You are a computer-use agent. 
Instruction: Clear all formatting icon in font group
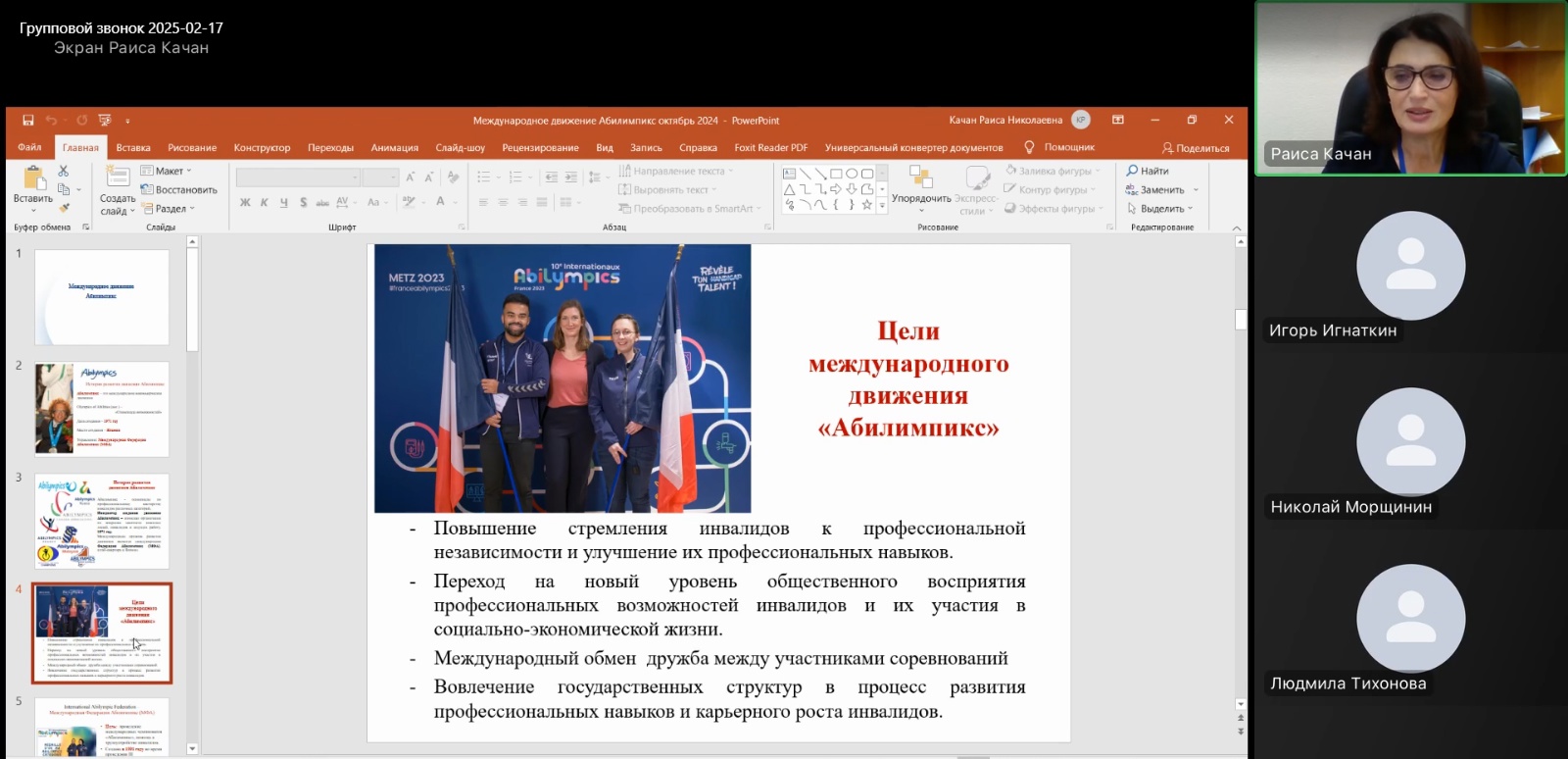453,177
